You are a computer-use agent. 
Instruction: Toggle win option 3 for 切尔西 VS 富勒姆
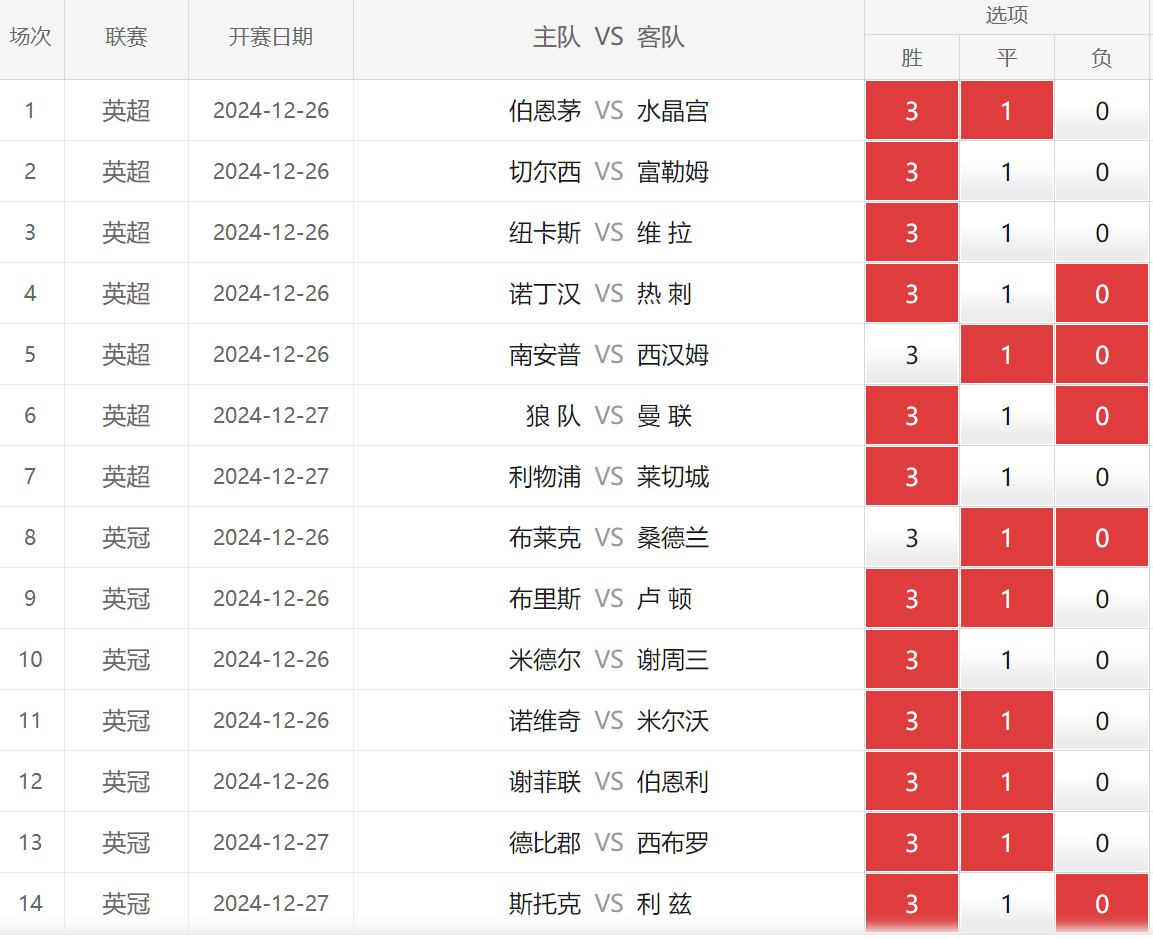(x=912, y=171)
